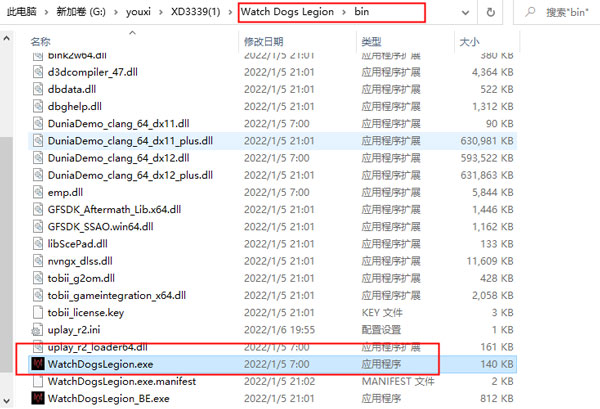Click the 11,609 KB size cell
This screenshot has width=600, height=409.
[490, 261]
